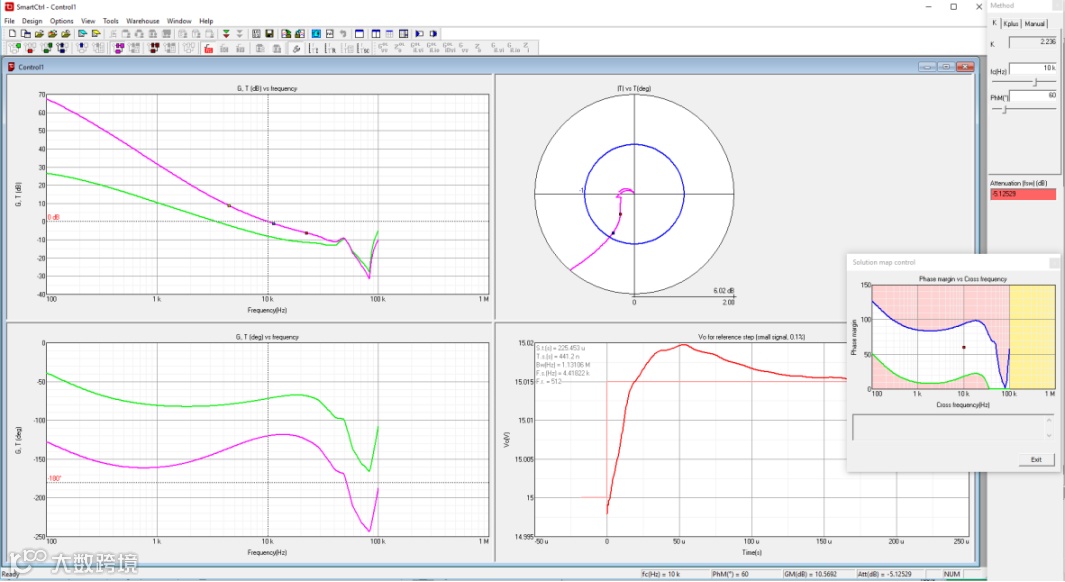Click the wrench settings toolbar icon

[x=296, y=48]
